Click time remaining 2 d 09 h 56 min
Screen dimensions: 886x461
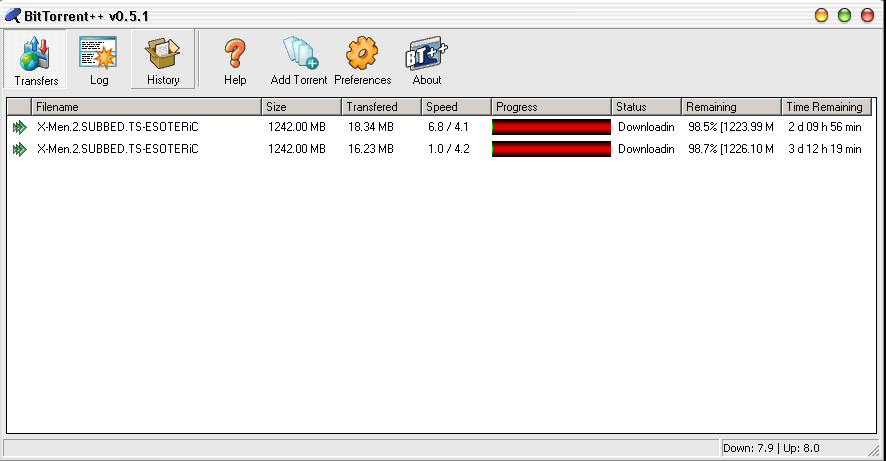pos(825,127)
